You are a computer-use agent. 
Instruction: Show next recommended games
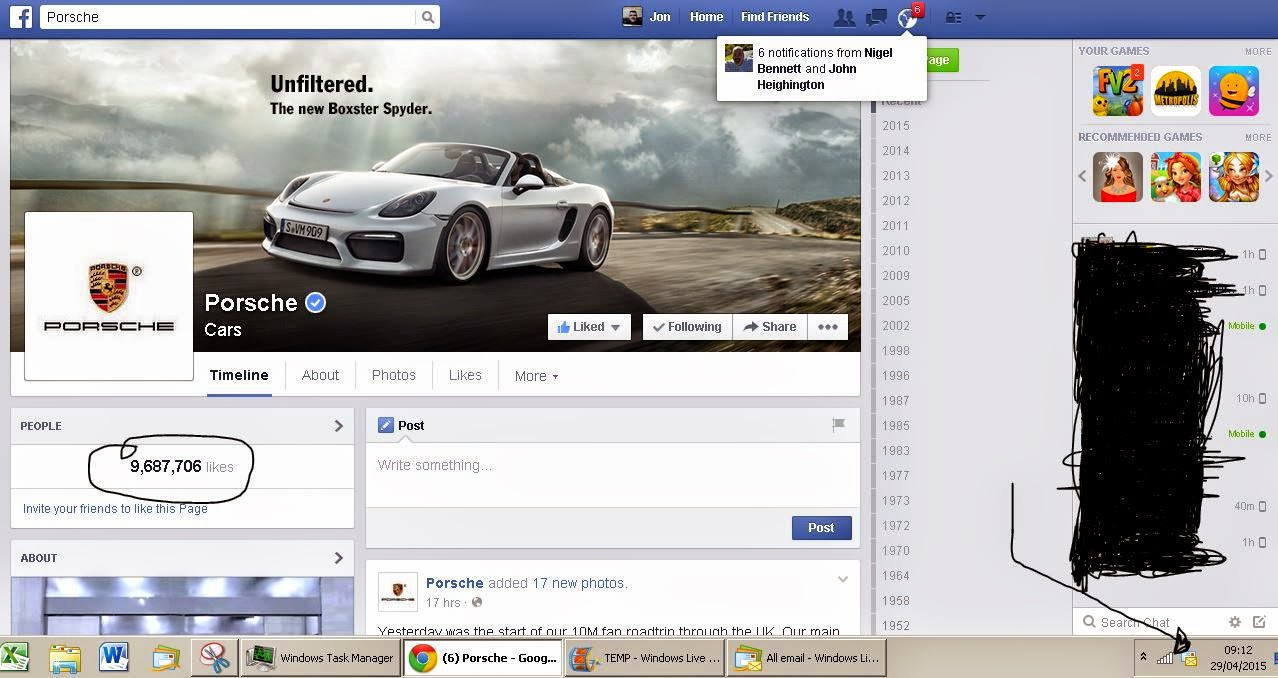pos(1269,176)
